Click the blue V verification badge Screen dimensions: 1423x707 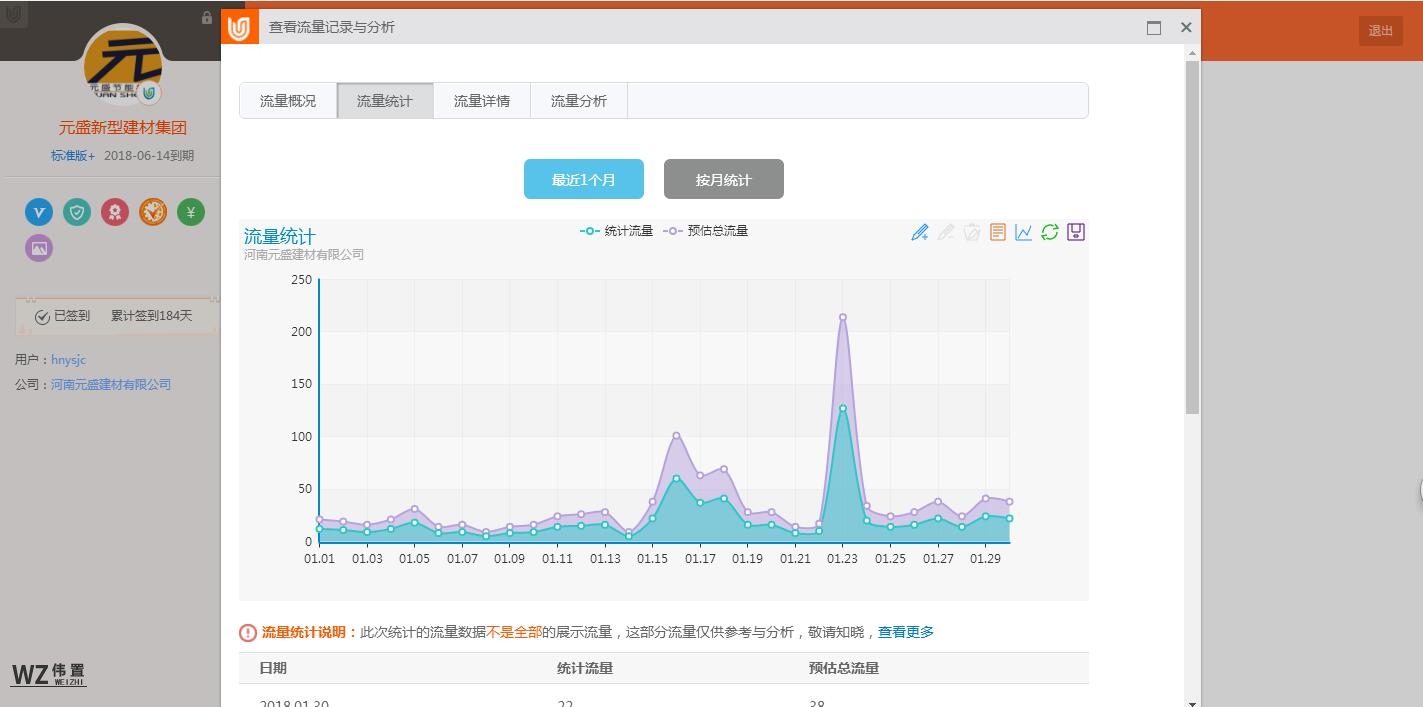(39, 211)
